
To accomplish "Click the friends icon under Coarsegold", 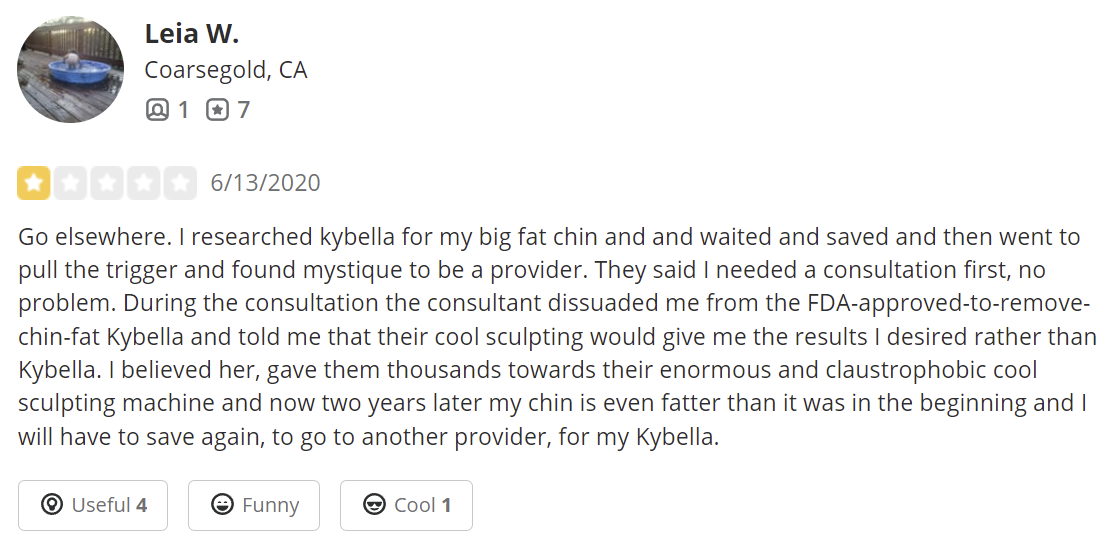I will (x=157, y=109).
